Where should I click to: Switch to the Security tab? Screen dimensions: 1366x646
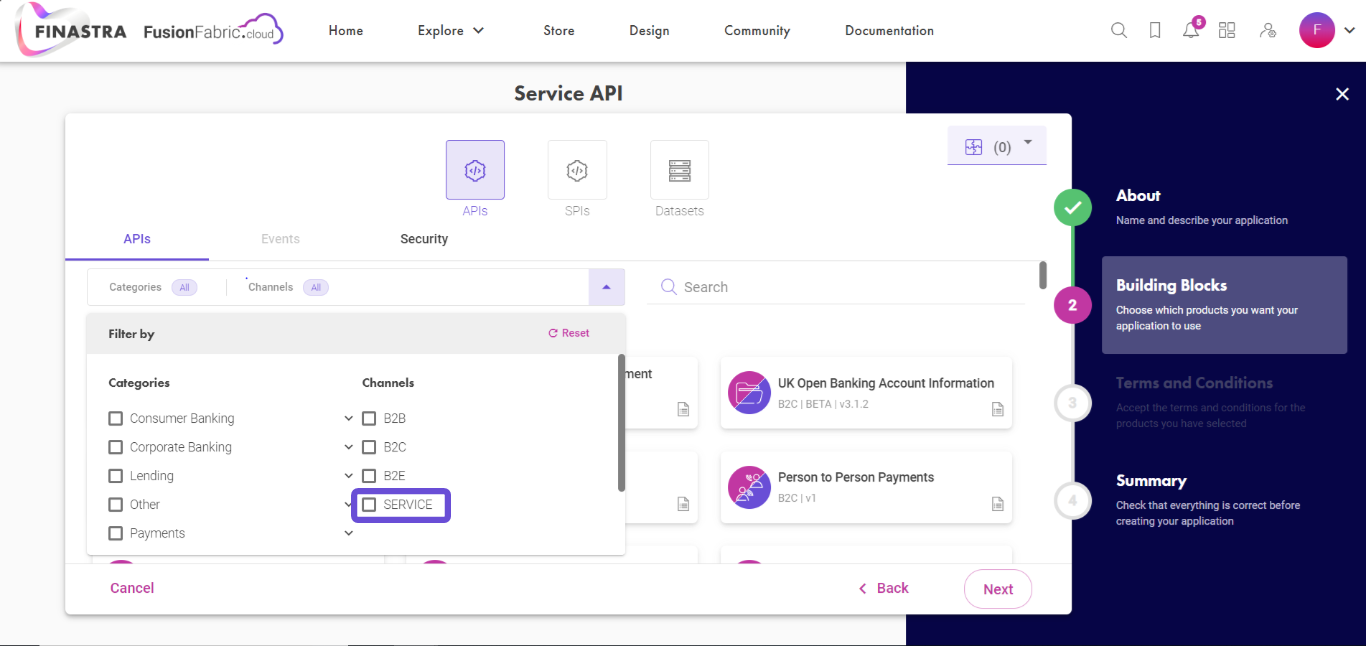click(424, 239)
